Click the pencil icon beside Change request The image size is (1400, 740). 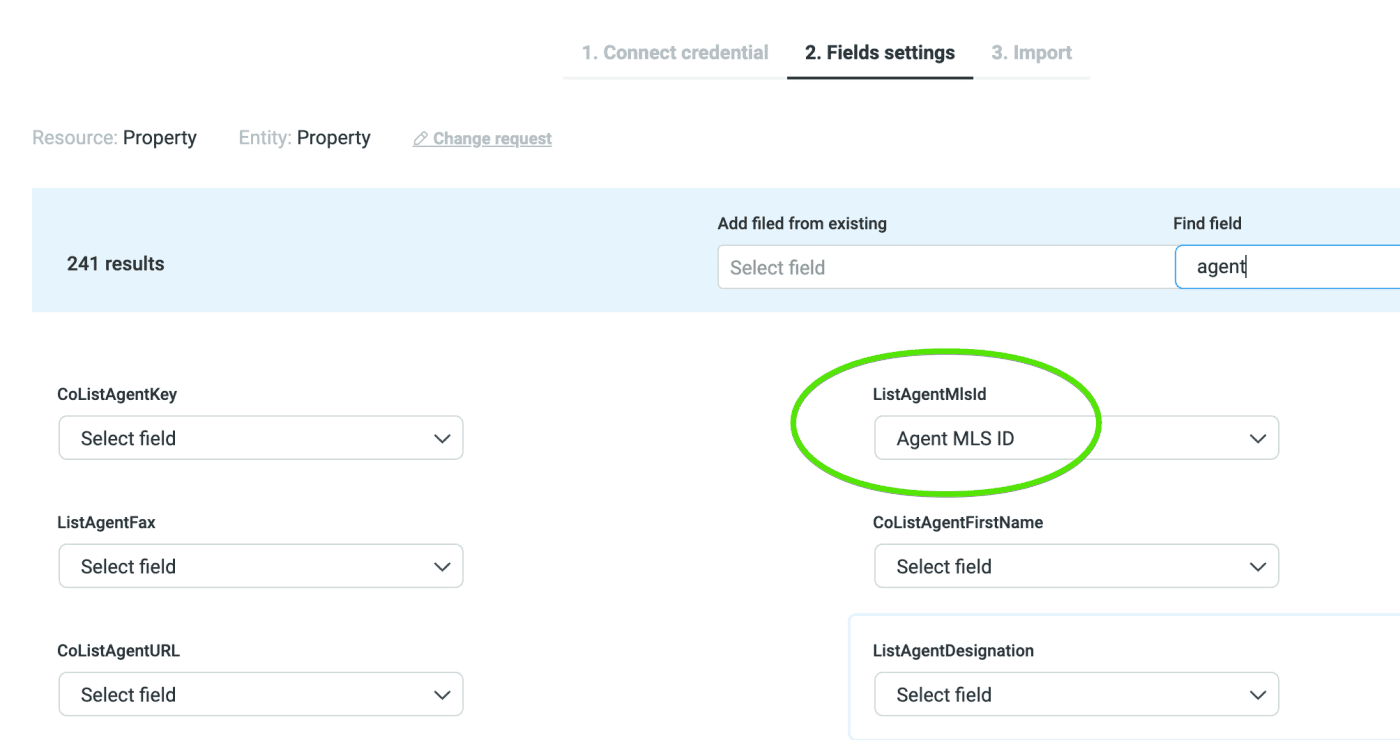point(421,138)
